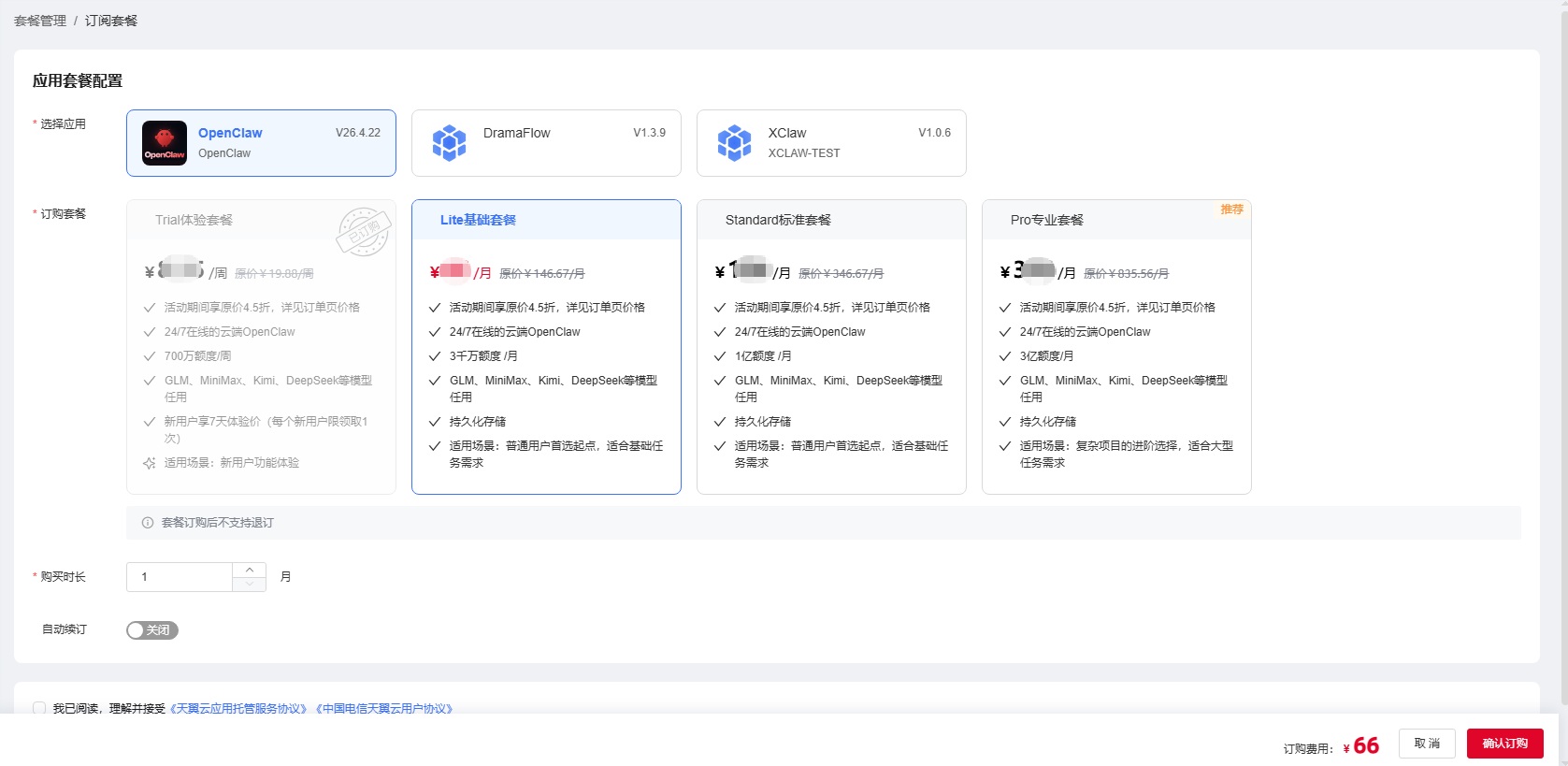
Task: Click the 3亿额度/月 feature line
Action: point(1047,356)
